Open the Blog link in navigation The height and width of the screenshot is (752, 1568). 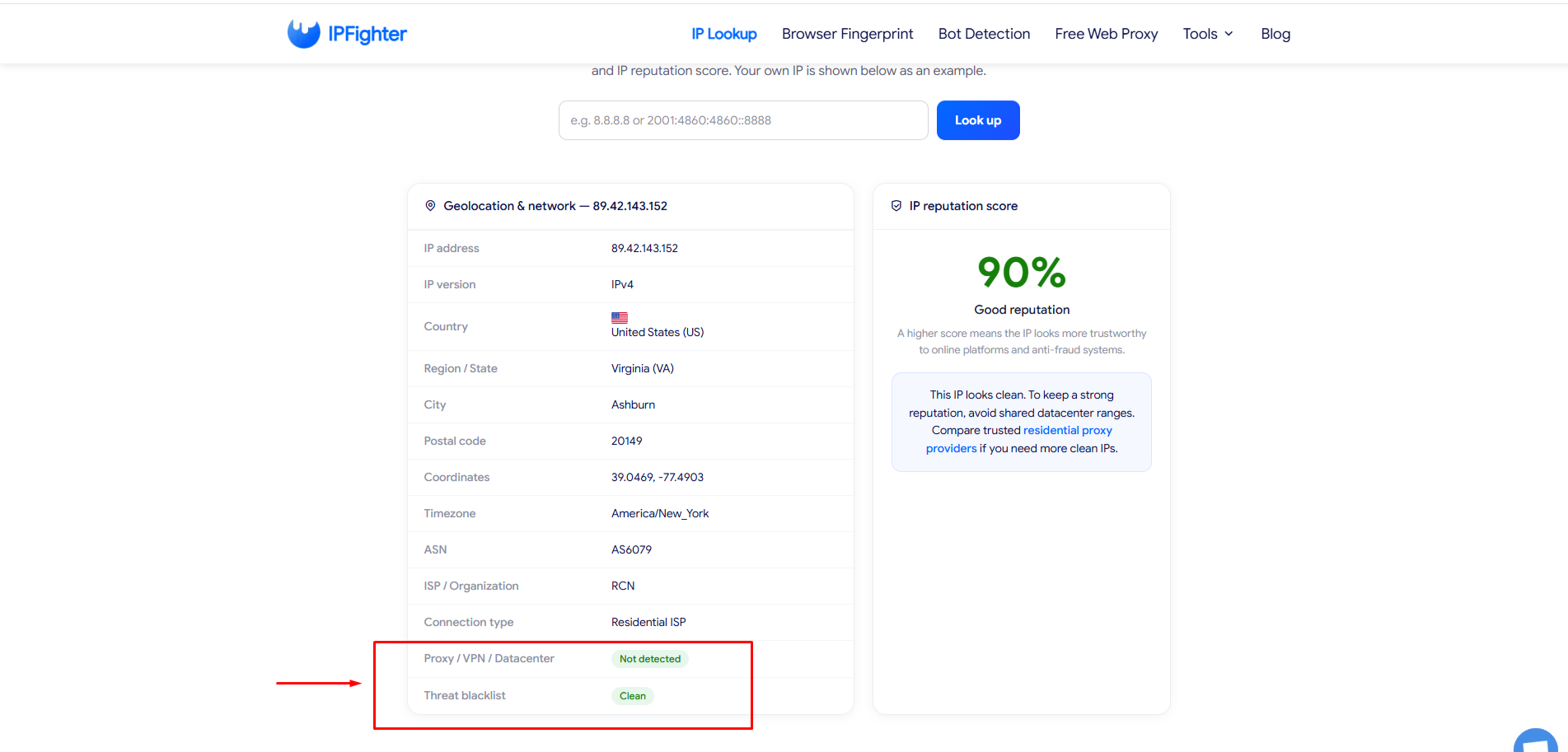(1275, 34)
